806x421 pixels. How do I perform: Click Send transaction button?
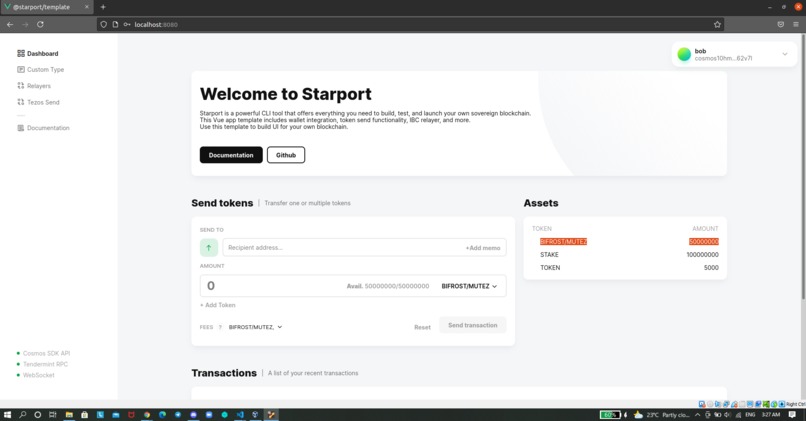472,325
